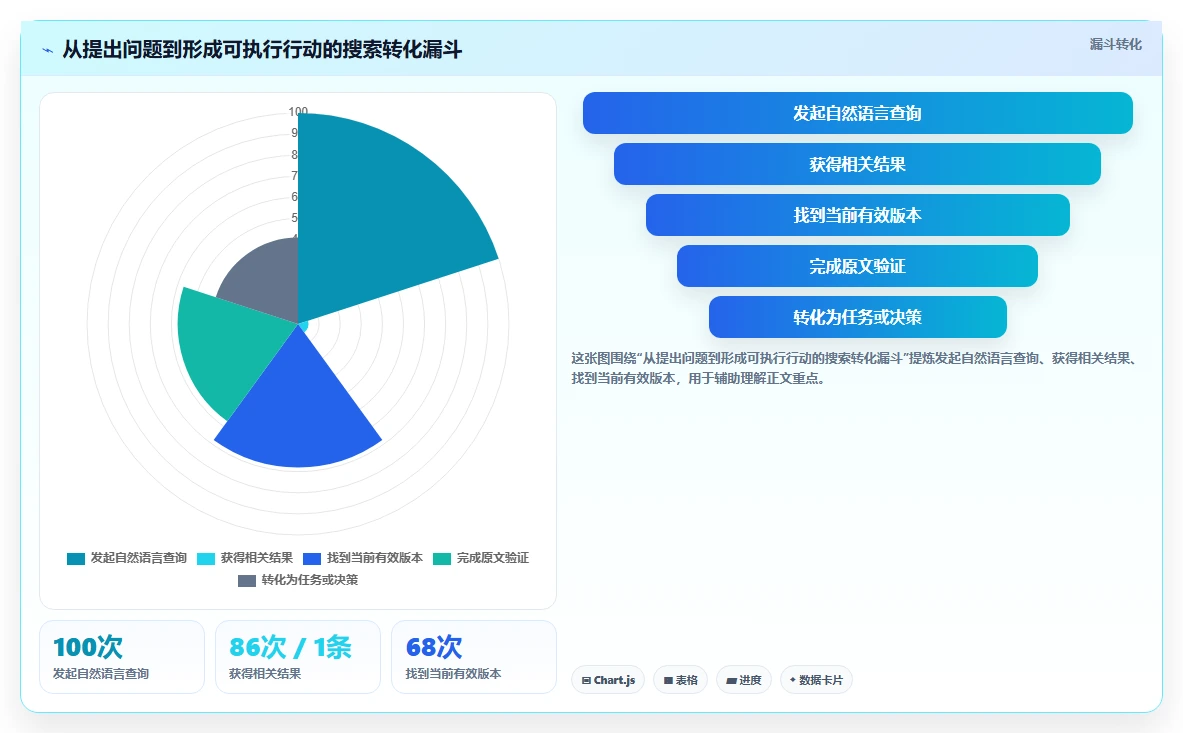Click the 找到当前有效版本 funnel bar

click(857, 215)
